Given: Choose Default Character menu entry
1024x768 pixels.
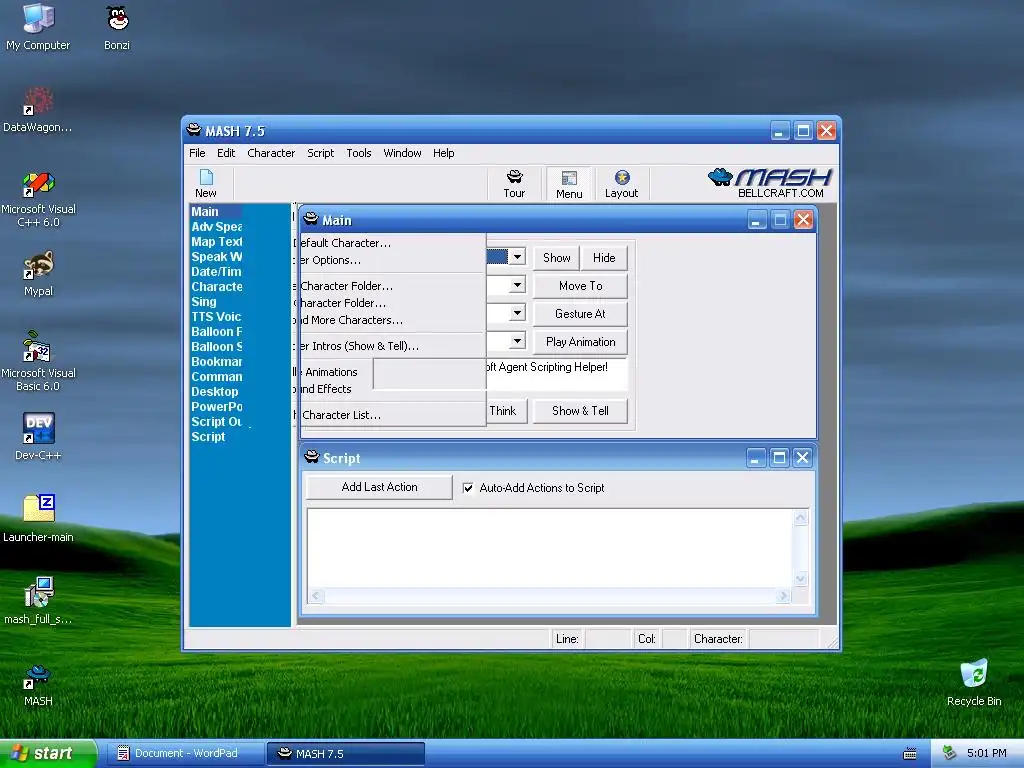Looking at the screenshot, I should coord(389,243).
